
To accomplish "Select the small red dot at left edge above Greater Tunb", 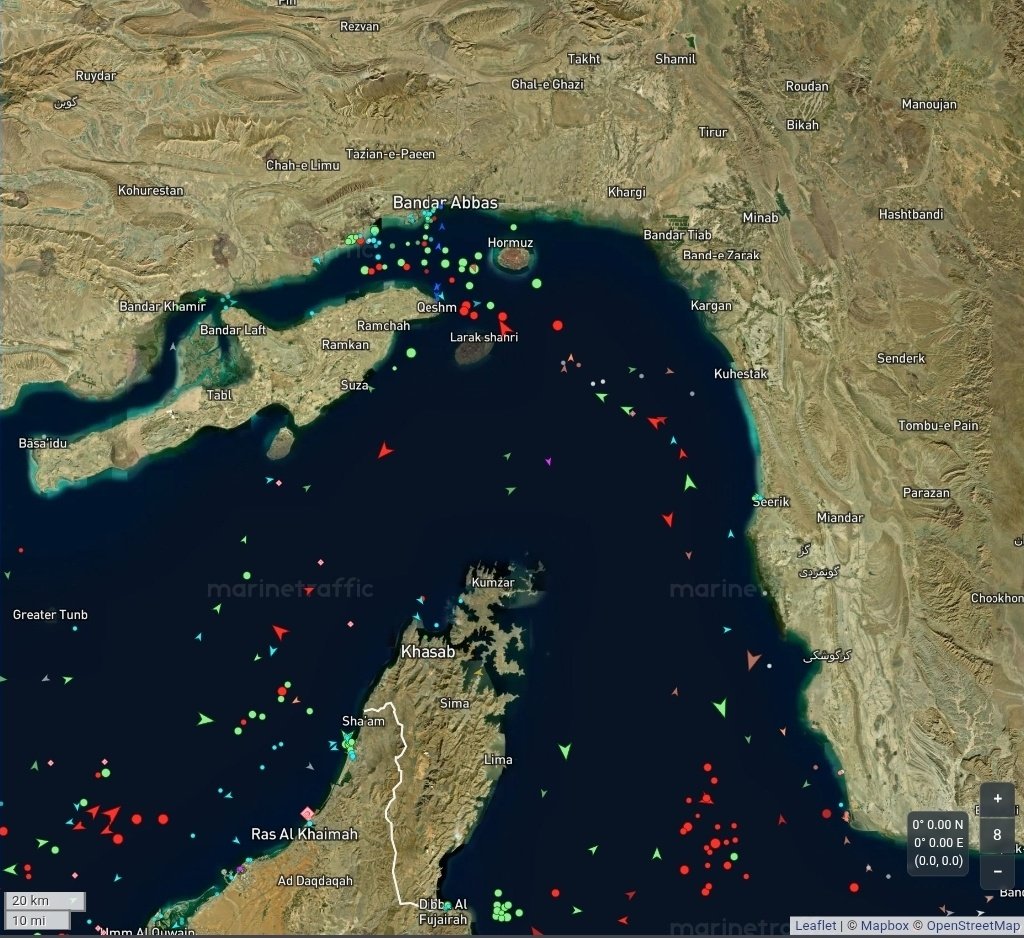I will tap(21, 551).
